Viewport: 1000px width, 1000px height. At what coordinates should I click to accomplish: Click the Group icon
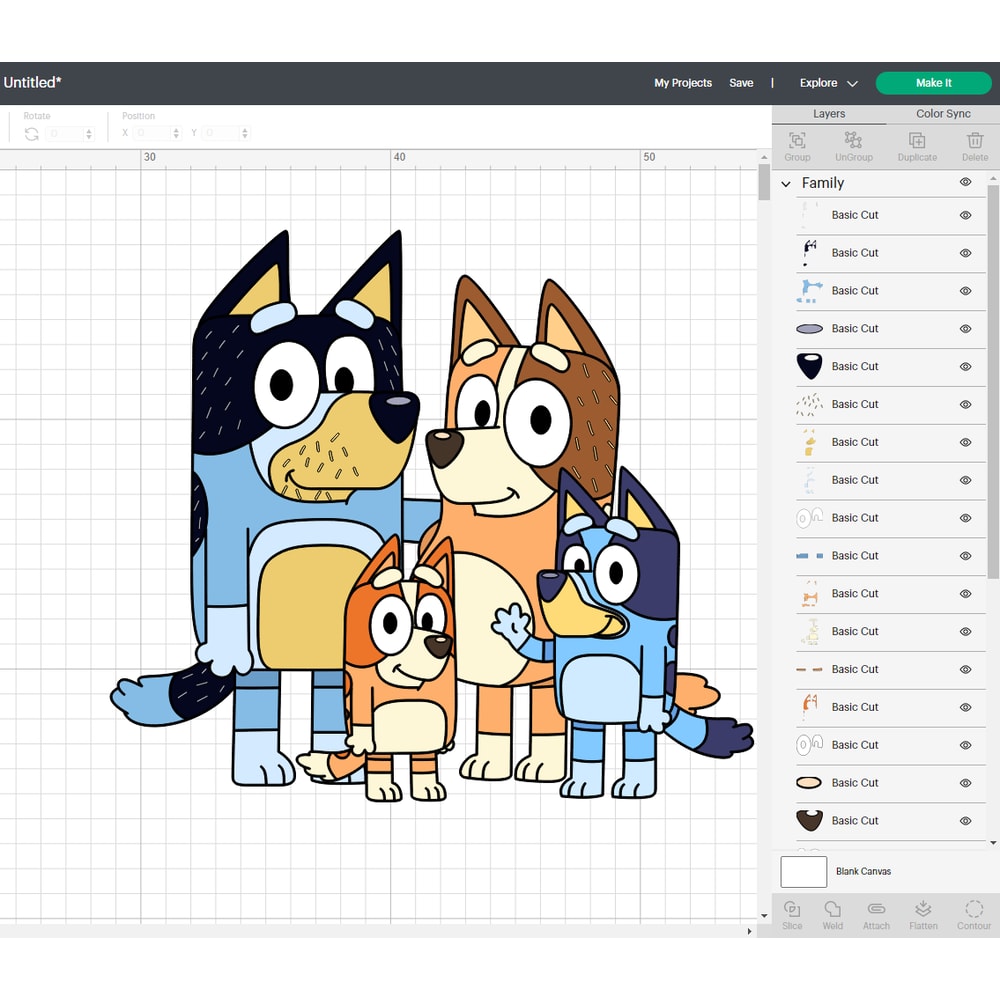pyautogui.click(x=797, y=145)
